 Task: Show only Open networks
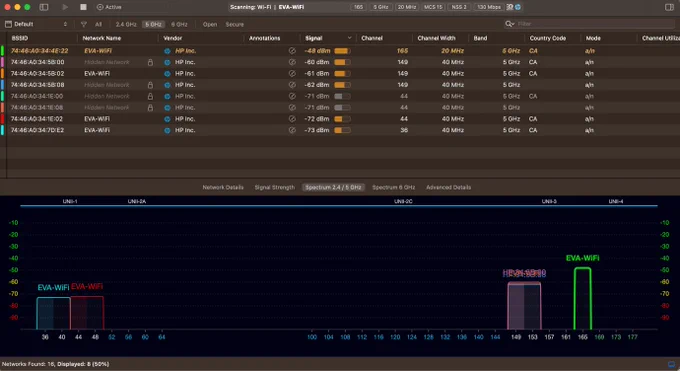tap(210, 24)
